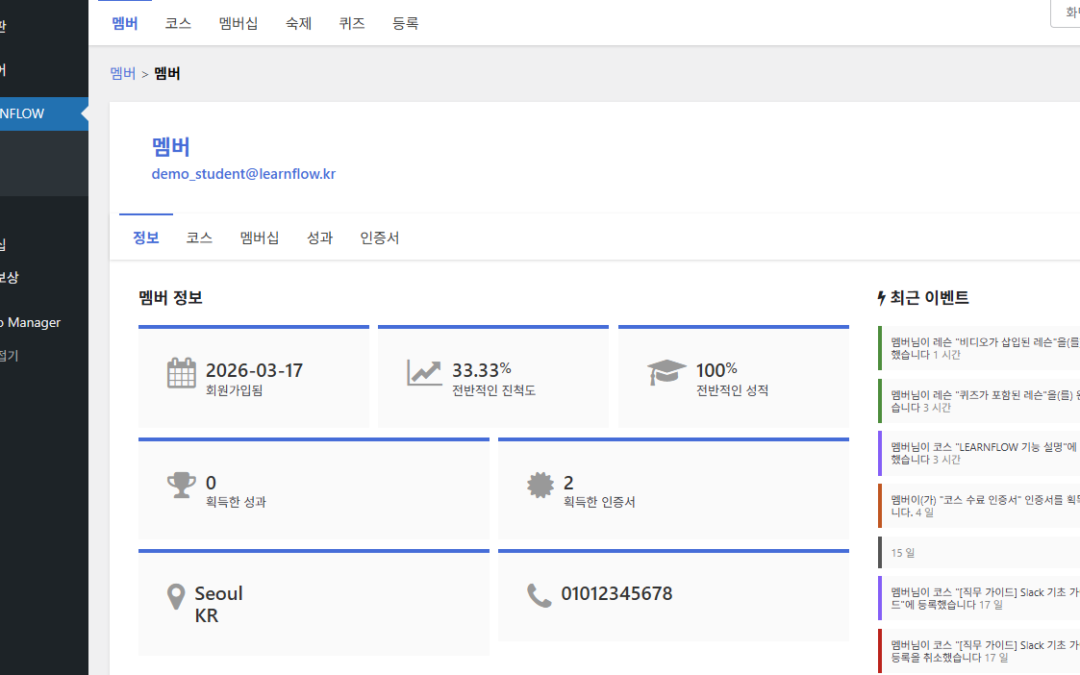The width and height of the screenshot is (1080, 675).
Task: Open the 코스 tab in top navigation
Action: (x=178, y=23)
